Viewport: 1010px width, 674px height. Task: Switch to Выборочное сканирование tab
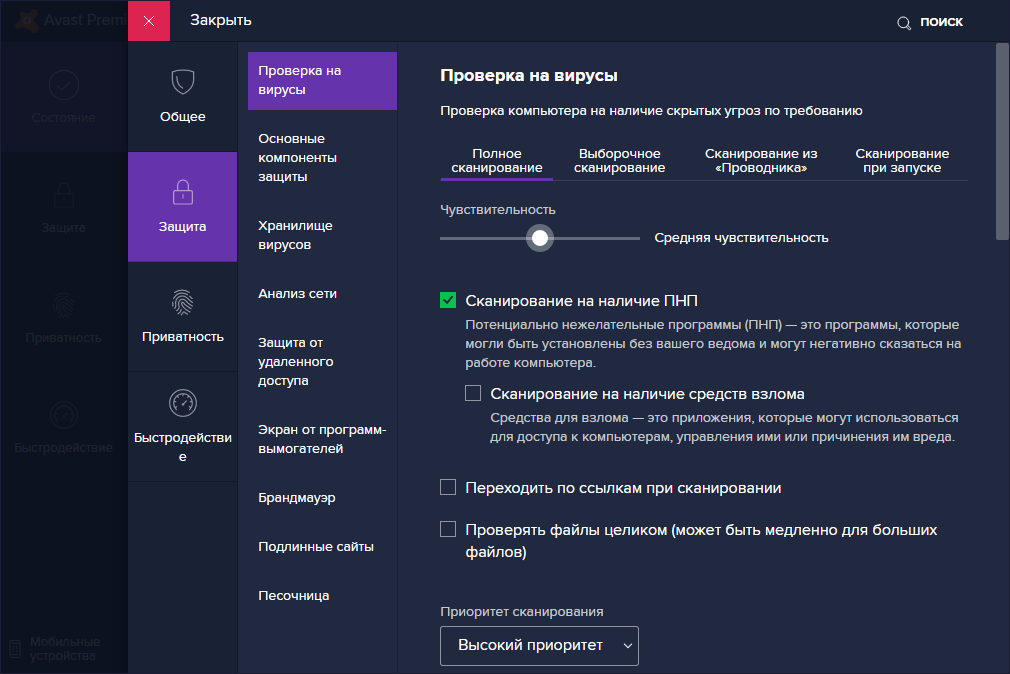[x=620, y=161]
